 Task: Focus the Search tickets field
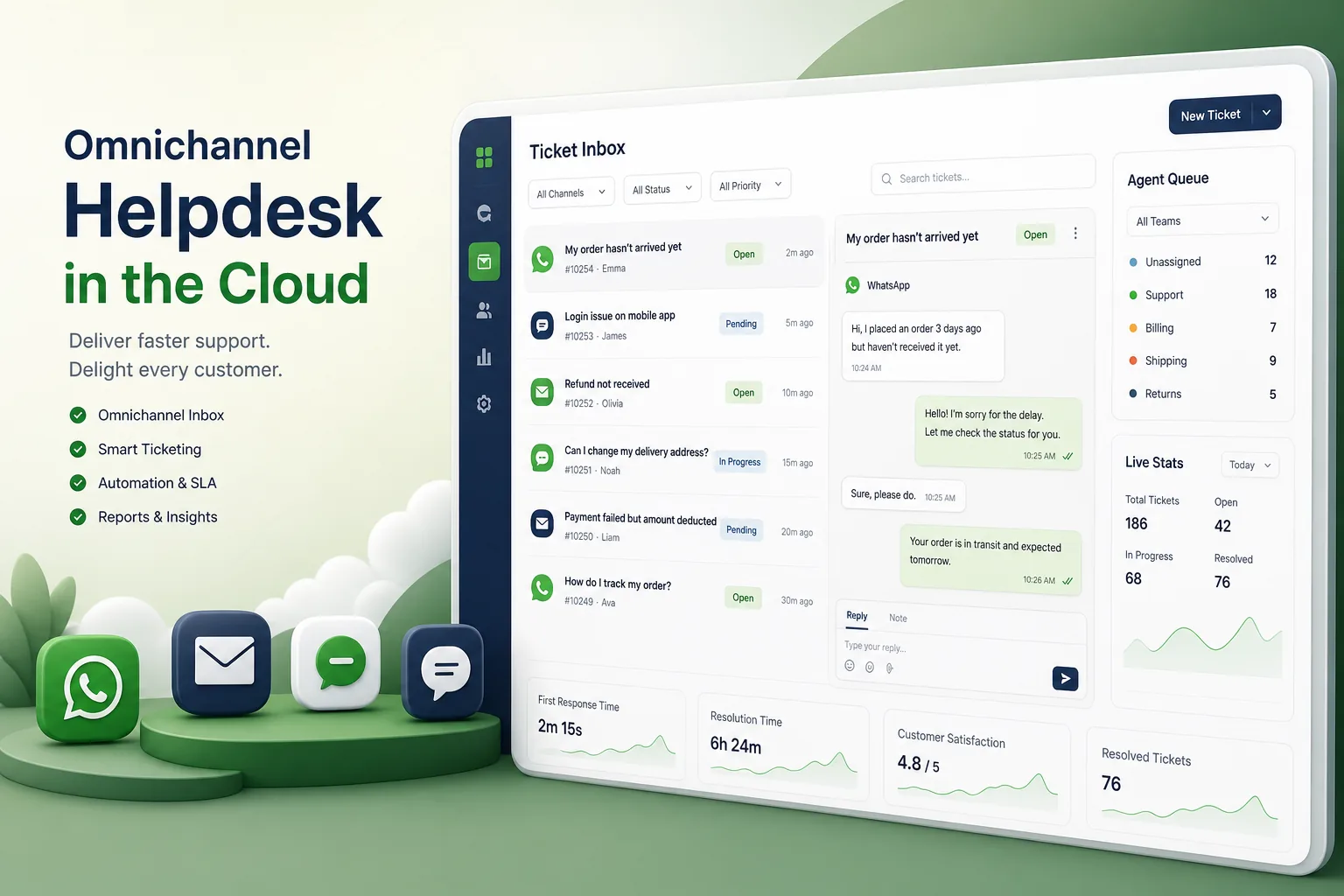983,175
